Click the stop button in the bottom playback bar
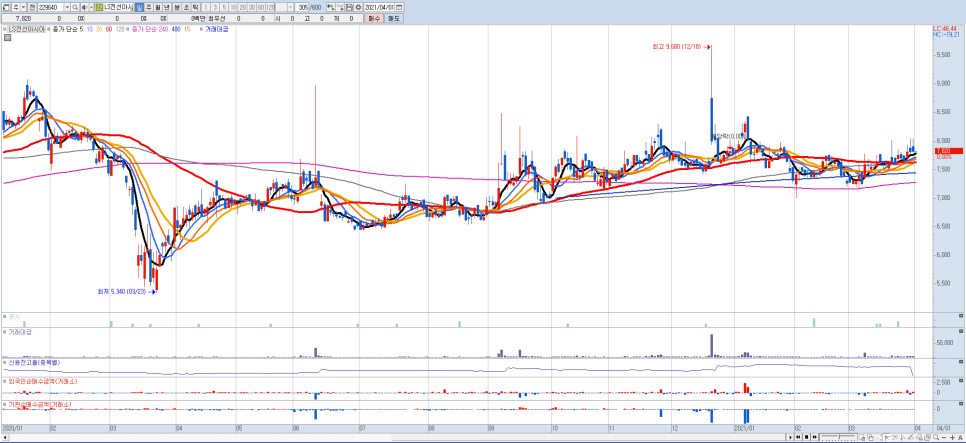Image resolution: width=966 pixels, height=443 pixels. (x=806, y=437)
